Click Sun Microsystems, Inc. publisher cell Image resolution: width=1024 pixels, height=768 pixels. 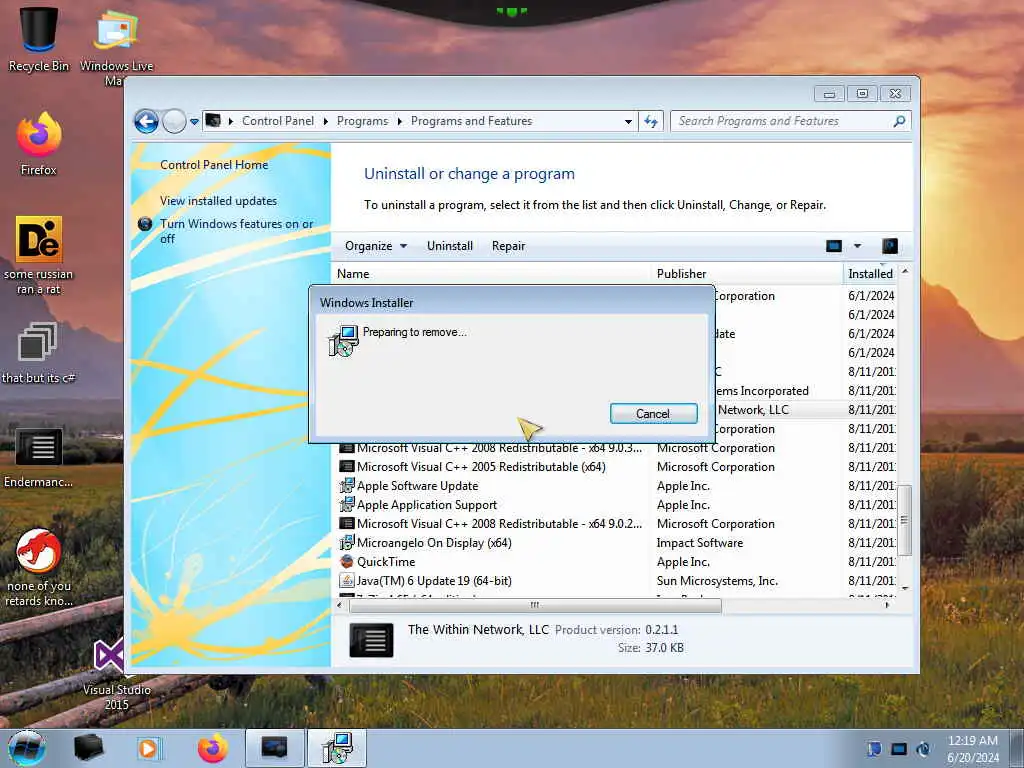[717, 581]
